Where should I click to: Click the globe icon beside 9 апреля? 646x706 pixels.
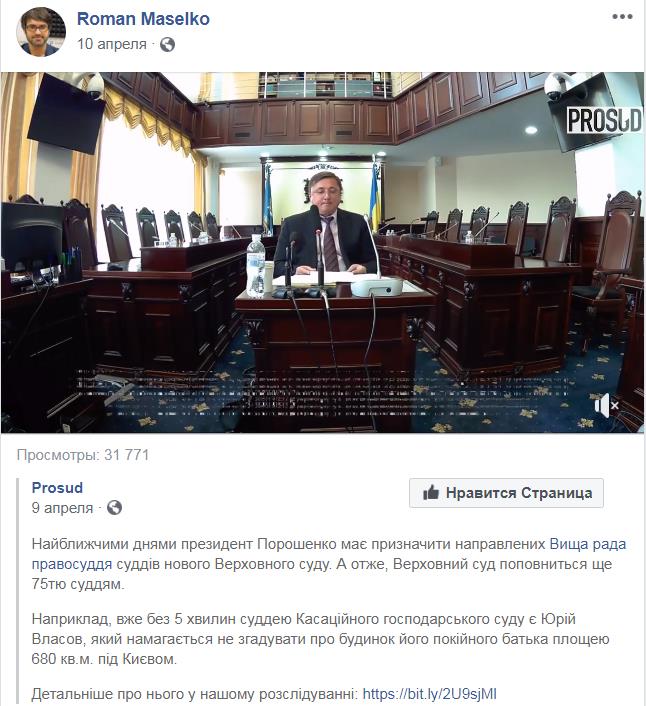click(114, 508)
